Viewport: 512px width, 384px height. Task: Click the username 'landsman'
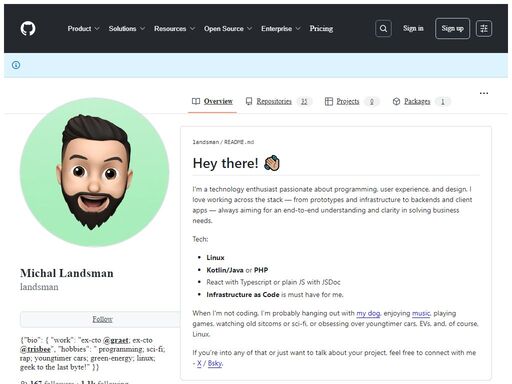tap(39, 287)
